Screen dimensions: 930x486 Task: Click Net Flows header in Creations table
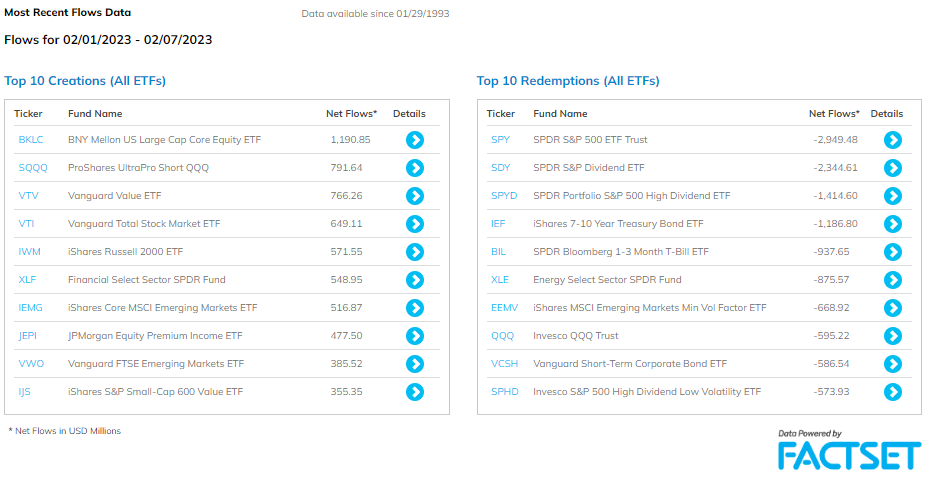pos(351,113)
